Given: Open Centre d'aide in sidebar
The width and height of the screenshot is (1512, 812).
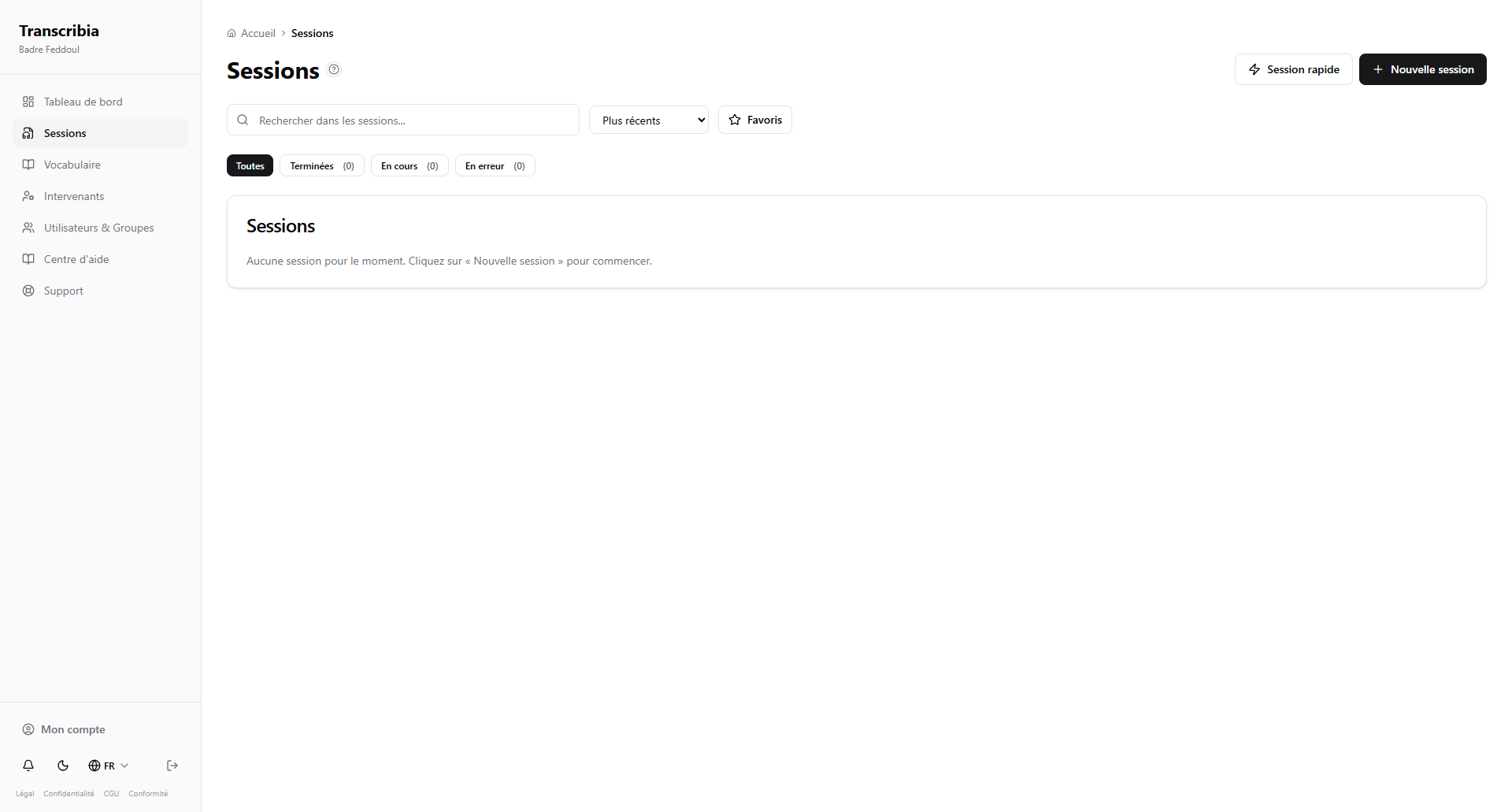Looking at the screenshot, I should (x=100, y=259).
